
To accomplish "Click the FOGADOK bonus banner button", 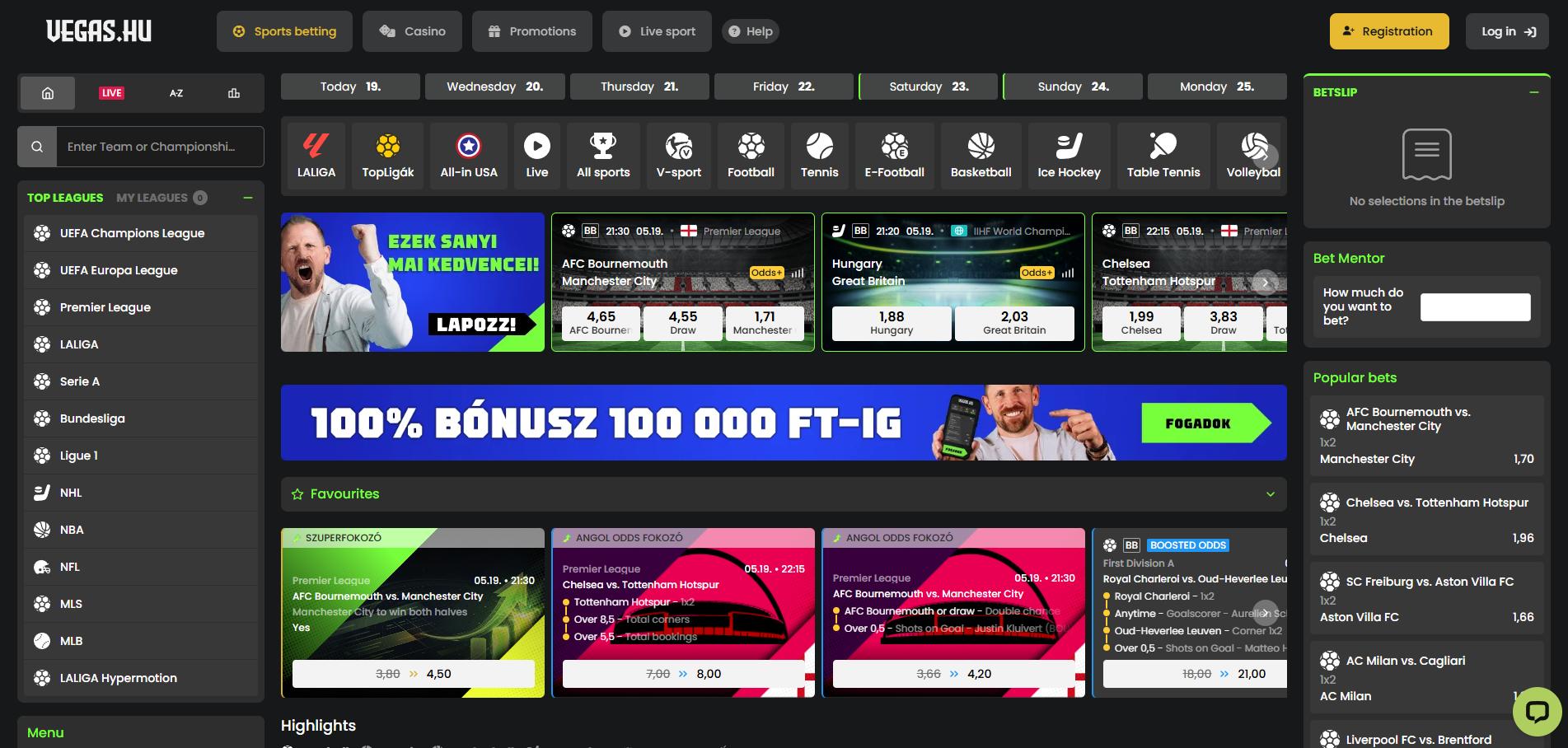I will pos(1206,423).
